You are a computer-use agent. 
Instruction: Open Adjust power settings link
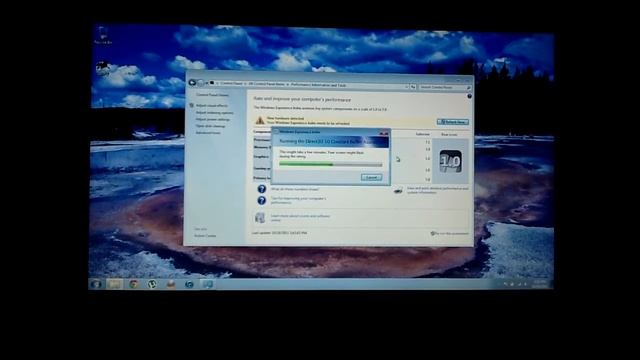coord(213,120)
